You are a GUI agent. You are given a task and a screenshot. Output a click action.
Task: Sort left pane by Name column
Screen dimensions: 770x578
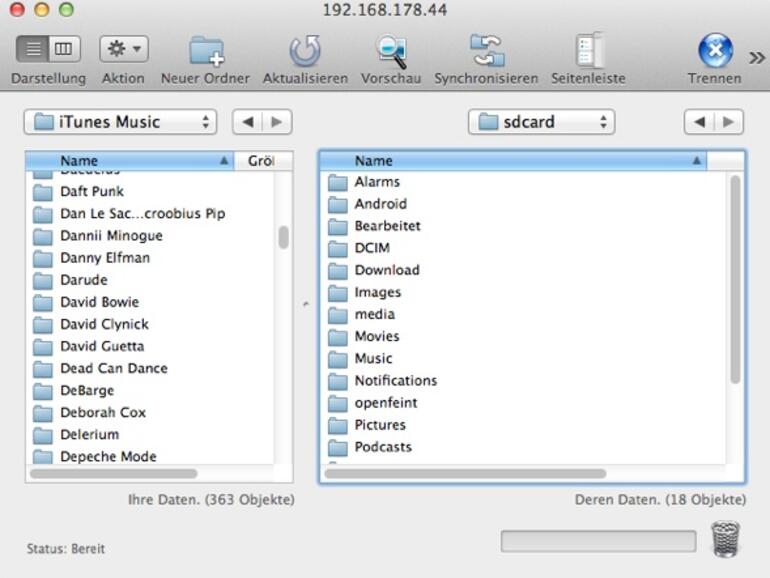(130, 161)
